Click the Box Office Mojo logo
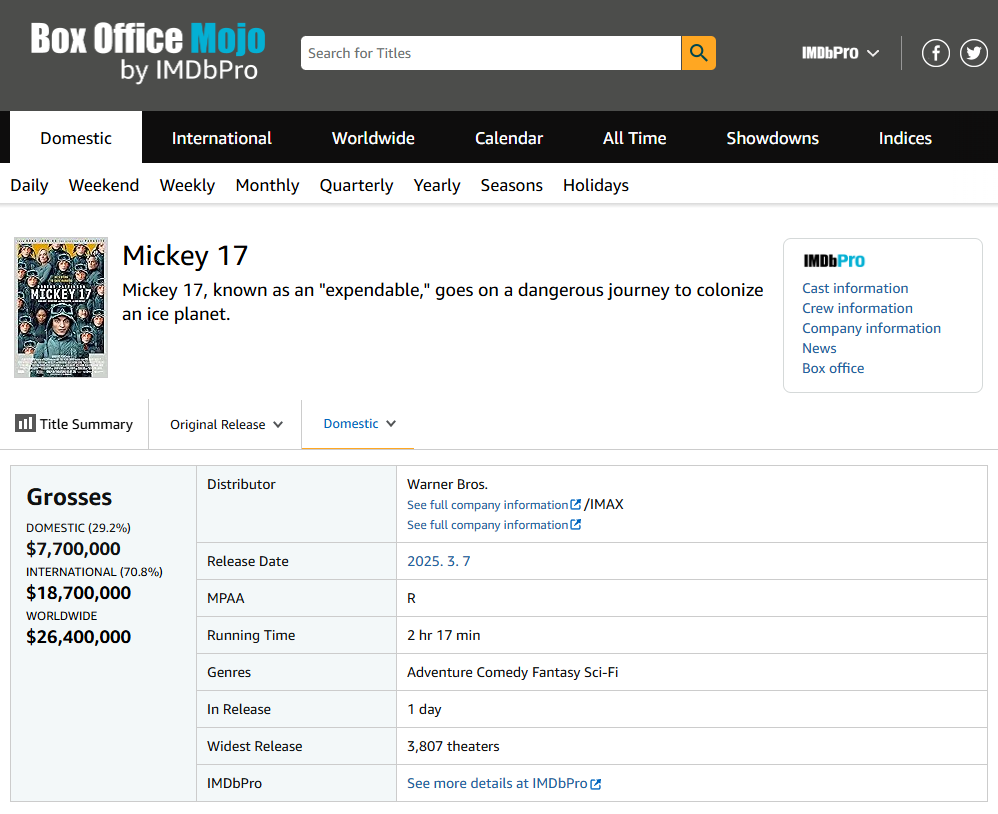The image size is (998, 814). [x=148, y=52]
